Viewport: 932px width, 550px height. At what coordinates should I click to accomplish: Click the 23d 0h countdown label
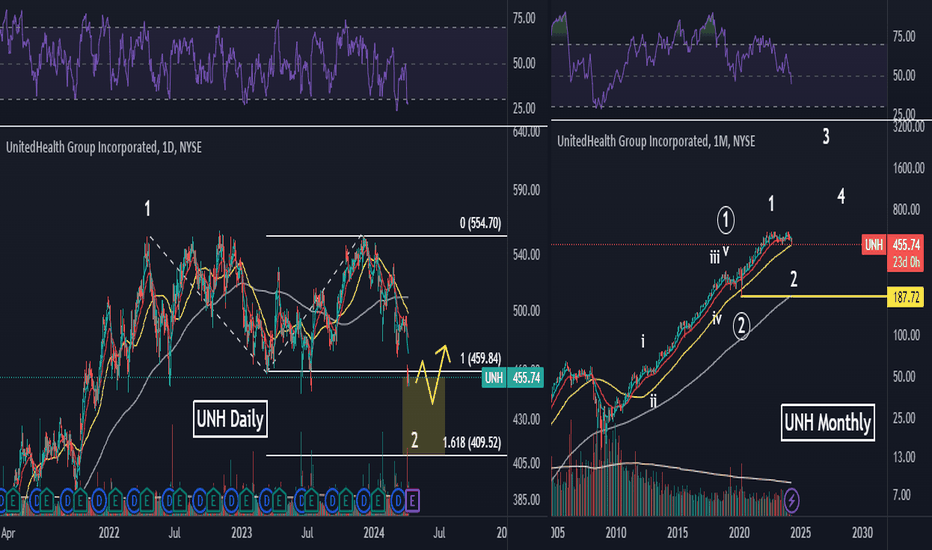coord(906,262)
